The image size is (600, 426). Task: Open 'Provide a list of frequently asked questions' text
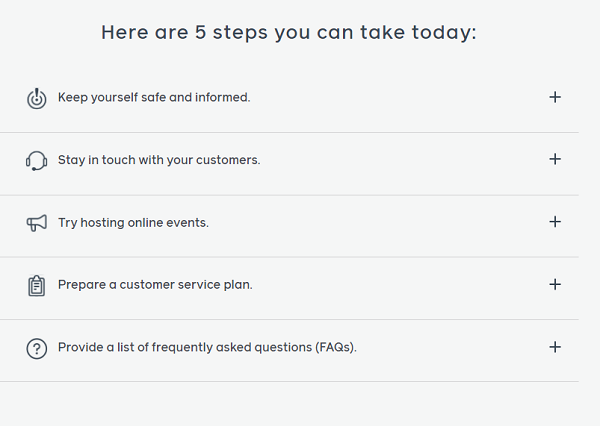pyautogui.click(x=207, y=348)
